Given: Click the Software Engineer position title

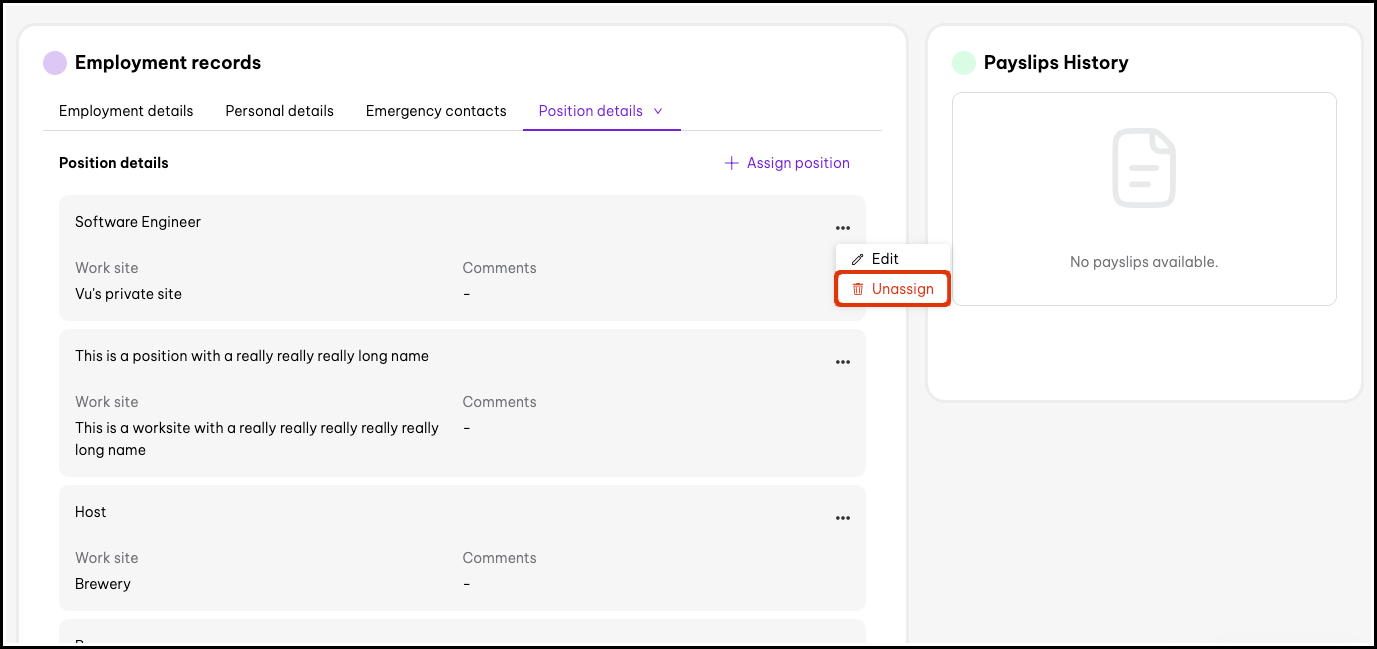Looking at the screenshot, I should (138, 222).
